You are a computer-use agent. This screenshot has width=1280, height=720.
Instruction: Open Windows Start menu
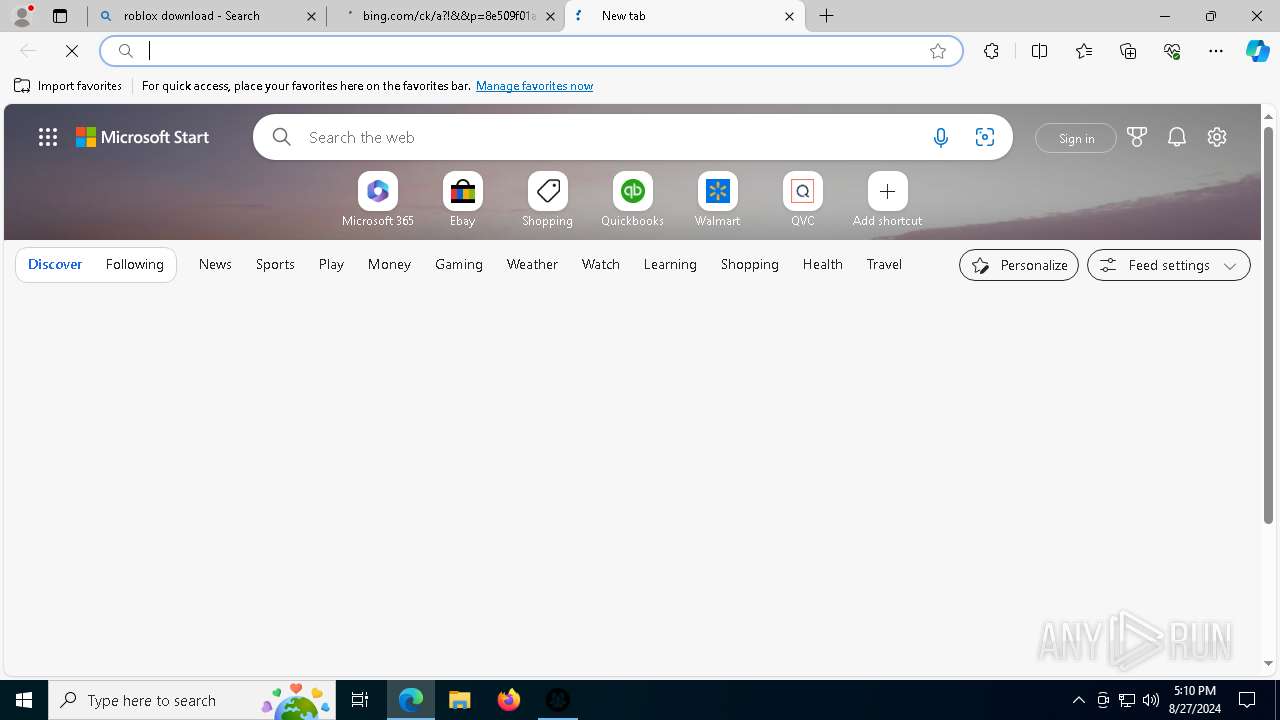tap(24, 700)
